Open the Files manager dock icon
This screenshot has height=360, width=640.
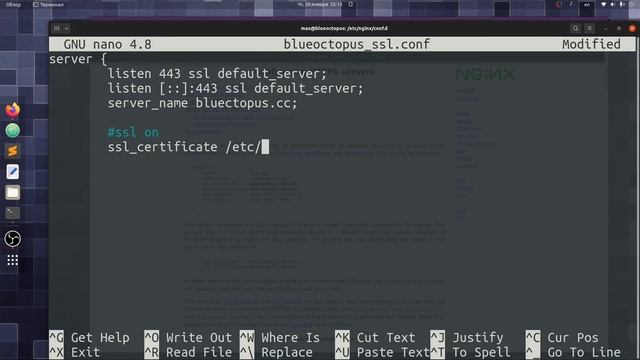tap(13, 192)
